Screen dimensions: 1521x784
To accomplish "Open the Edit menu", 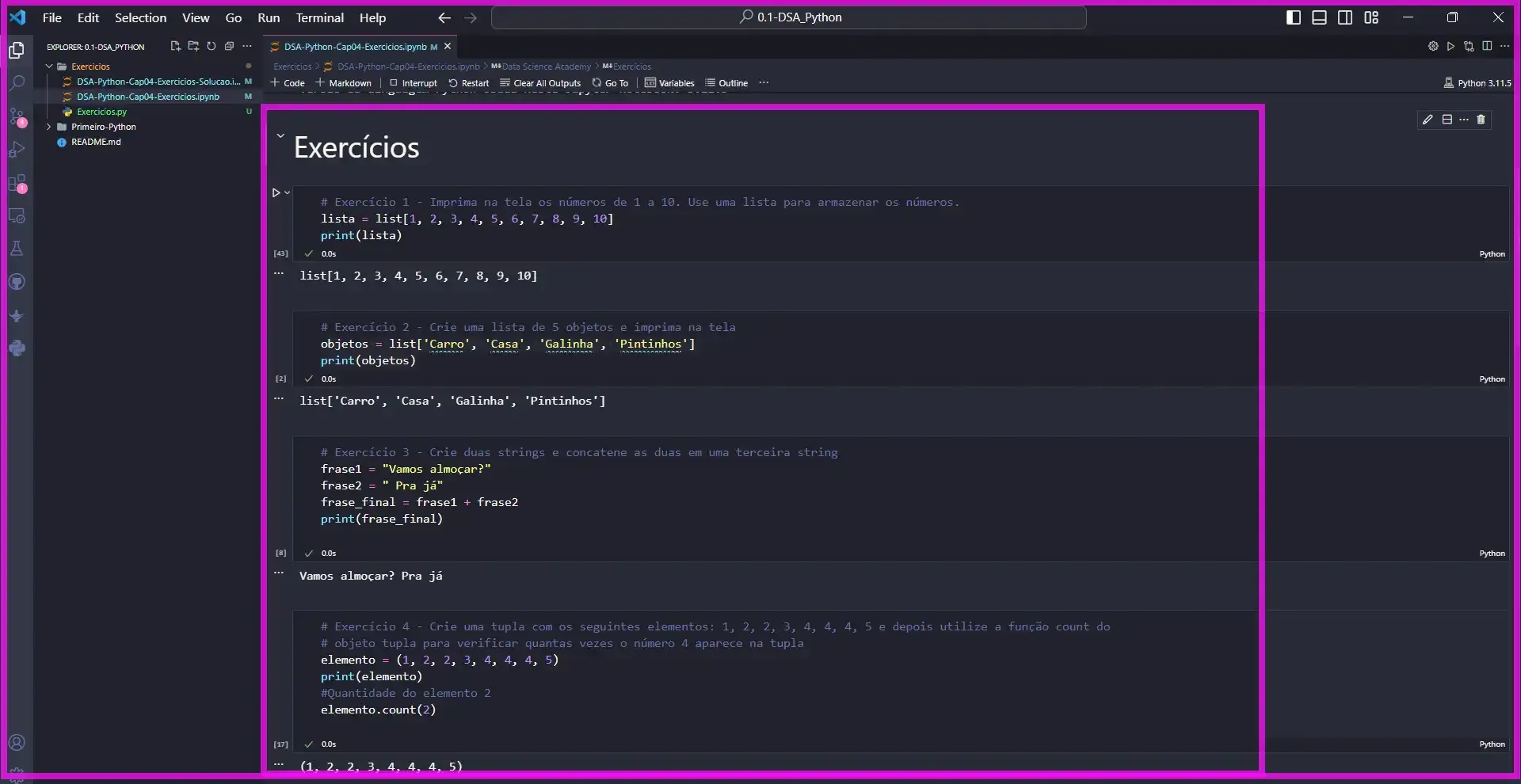I will 88,17.
